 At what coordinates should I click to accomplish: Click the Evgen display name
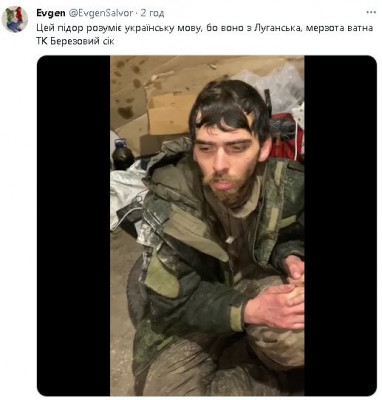(x=51, y=13)
